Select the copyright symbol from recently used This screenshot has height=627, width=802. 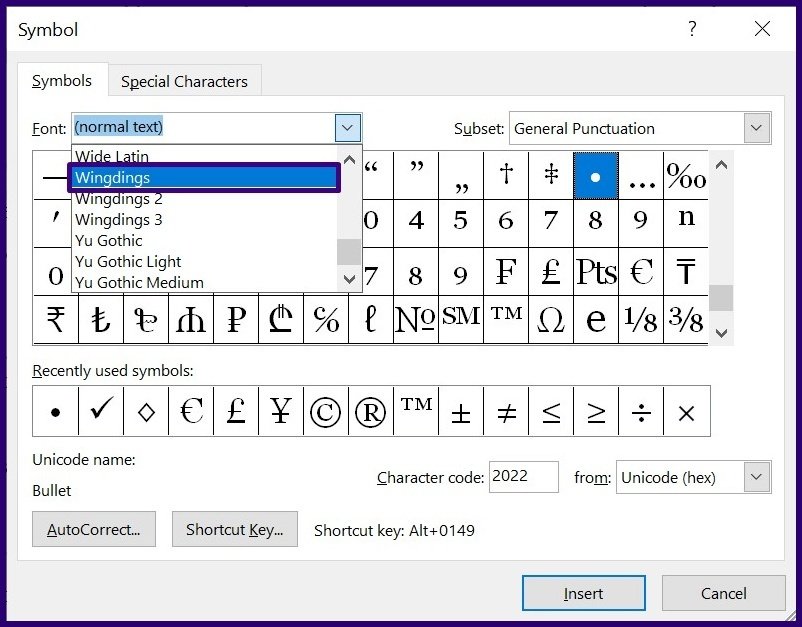click(325, 411)
